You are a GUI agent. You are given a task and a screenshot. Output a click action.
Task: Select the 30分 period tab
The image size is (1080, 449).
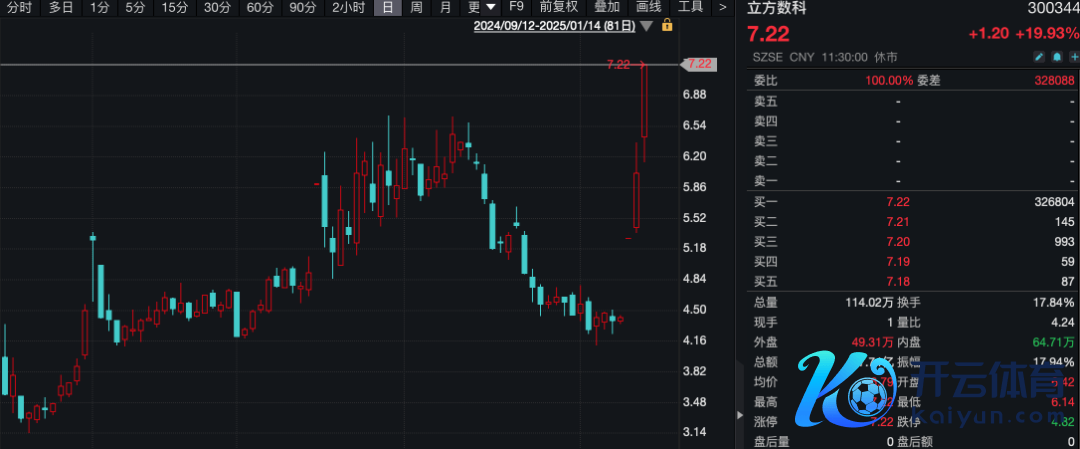(x=217, y=8)
